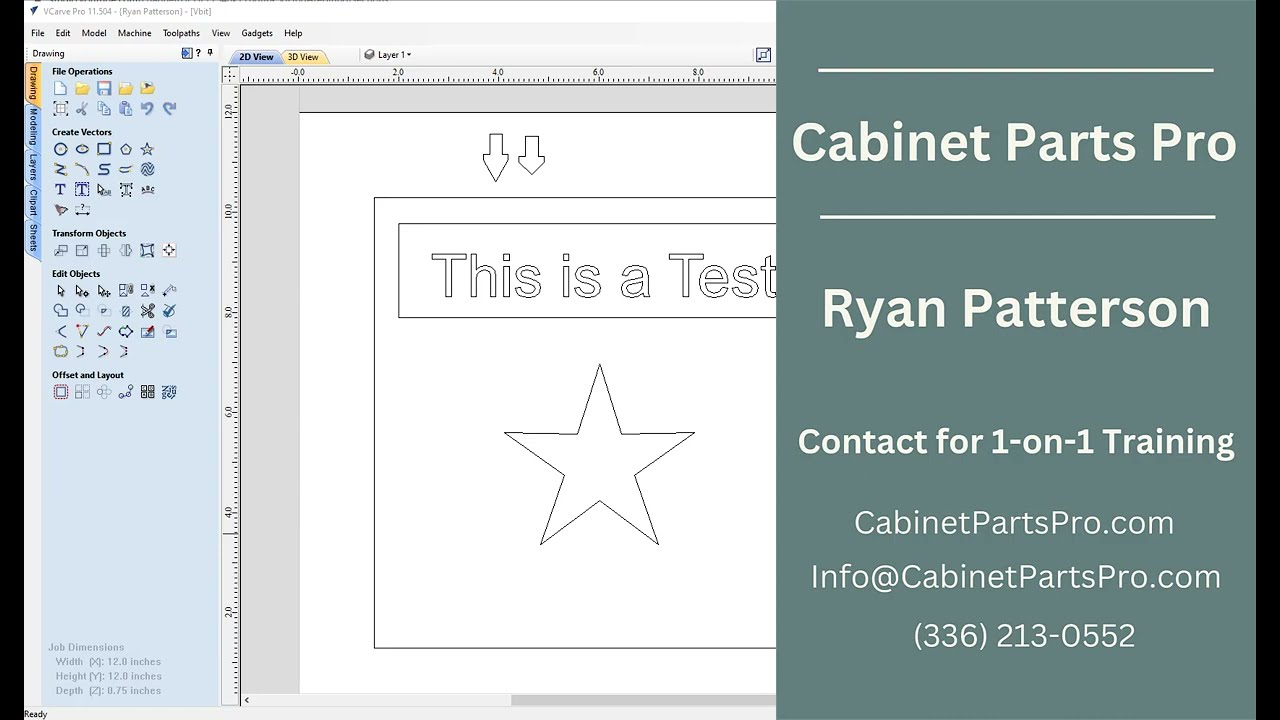Open the Align Objects tool

point(169,251)
